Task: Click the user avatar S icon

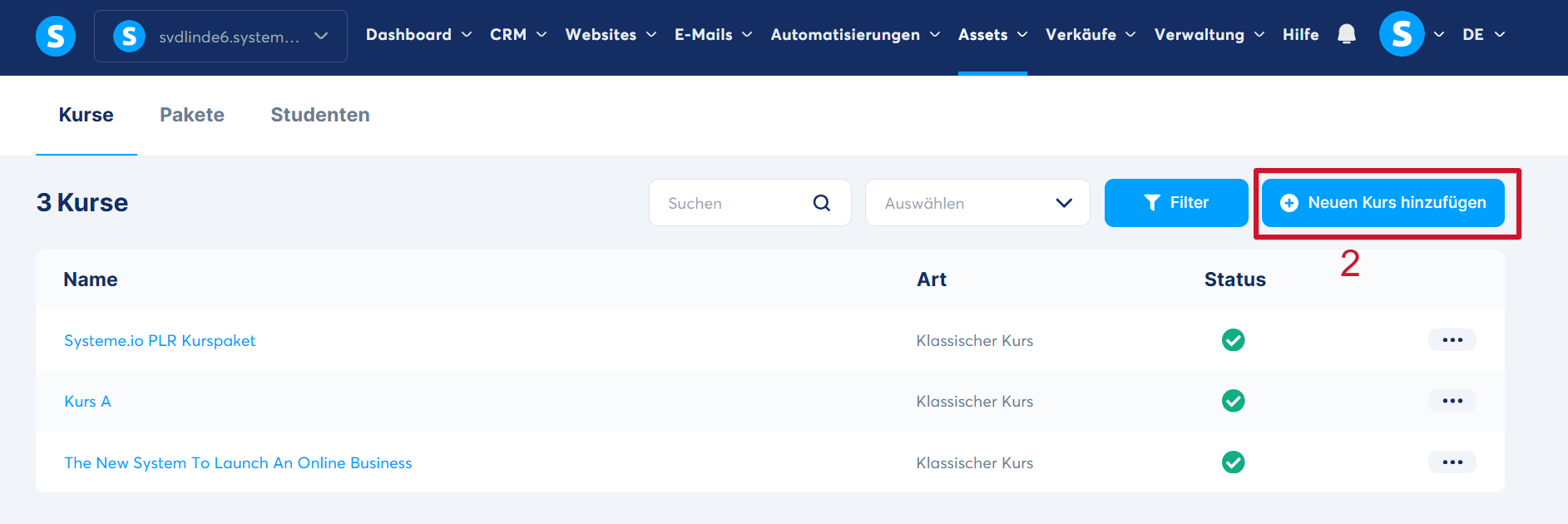Action: [x=1402, y=34]
